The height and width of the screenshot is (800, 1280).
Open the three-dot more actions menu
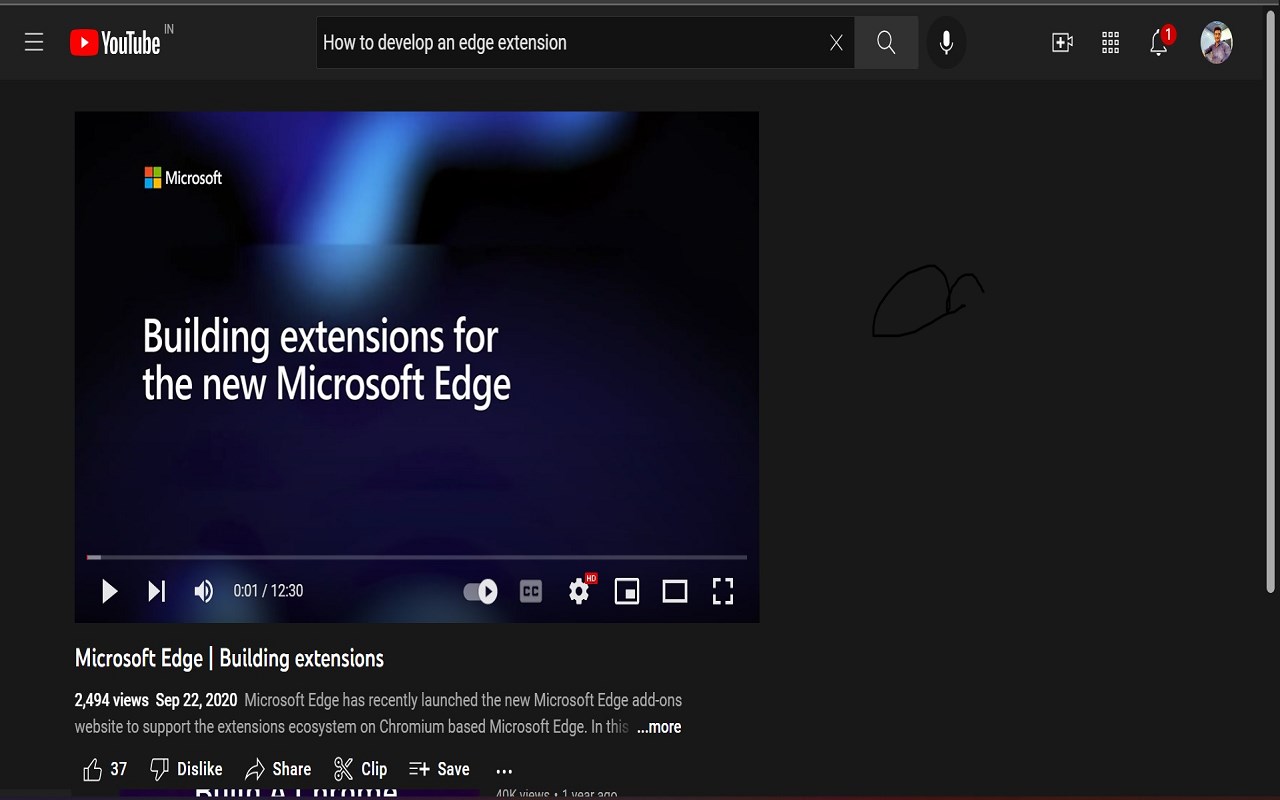click(504, 770)
